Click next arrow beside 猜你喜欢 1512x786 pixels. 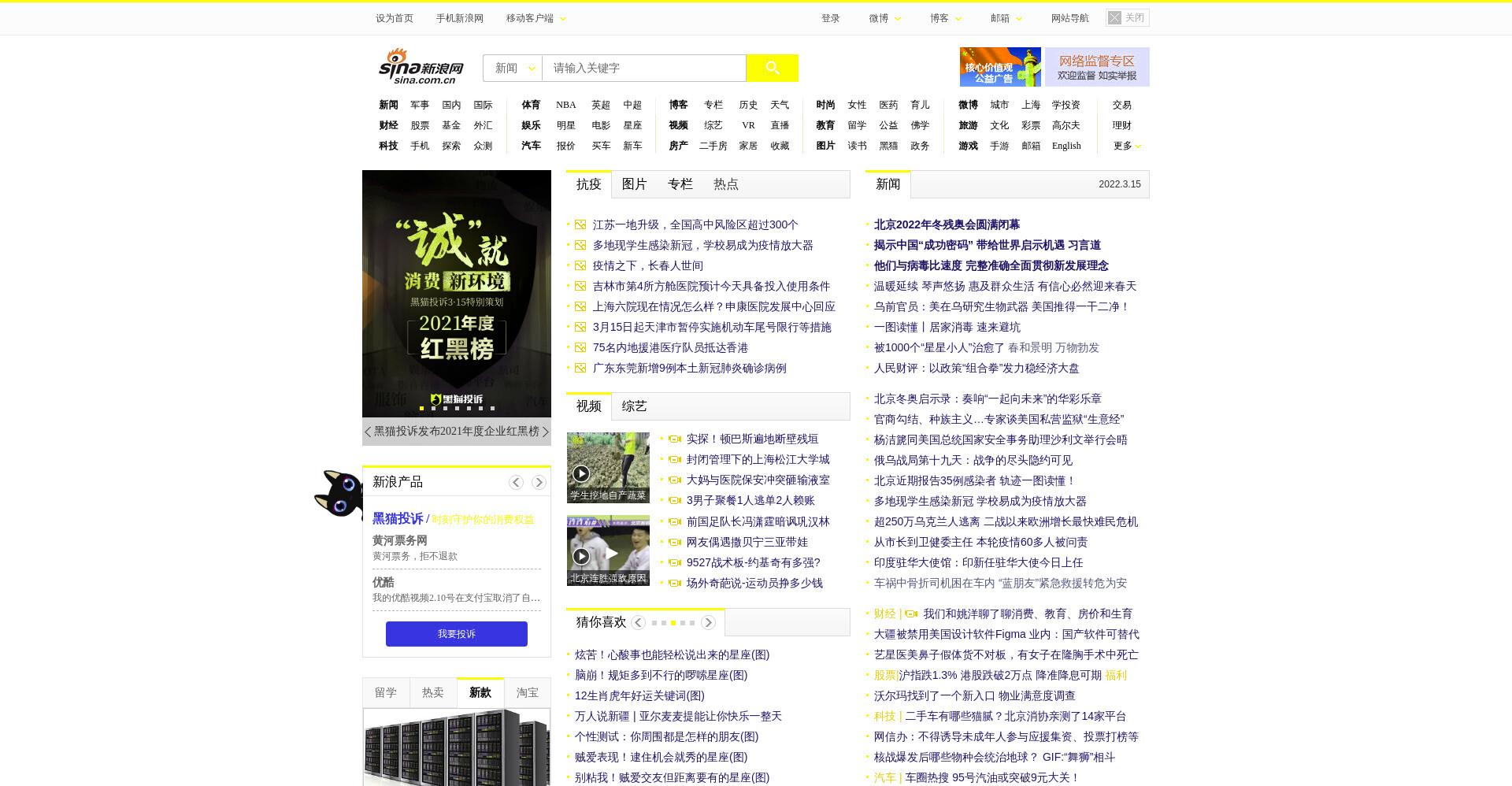point(708,622)
